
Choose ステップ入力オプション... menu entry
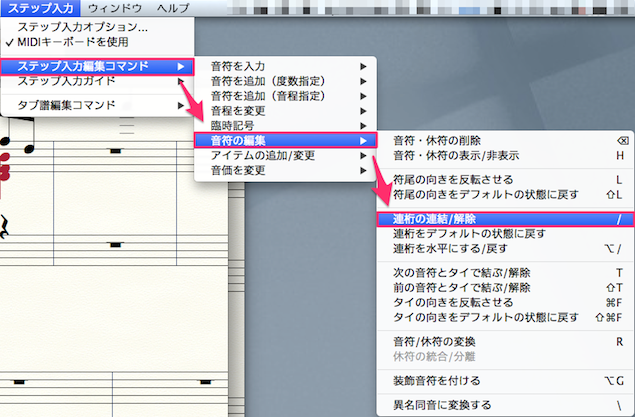[97, 27]
